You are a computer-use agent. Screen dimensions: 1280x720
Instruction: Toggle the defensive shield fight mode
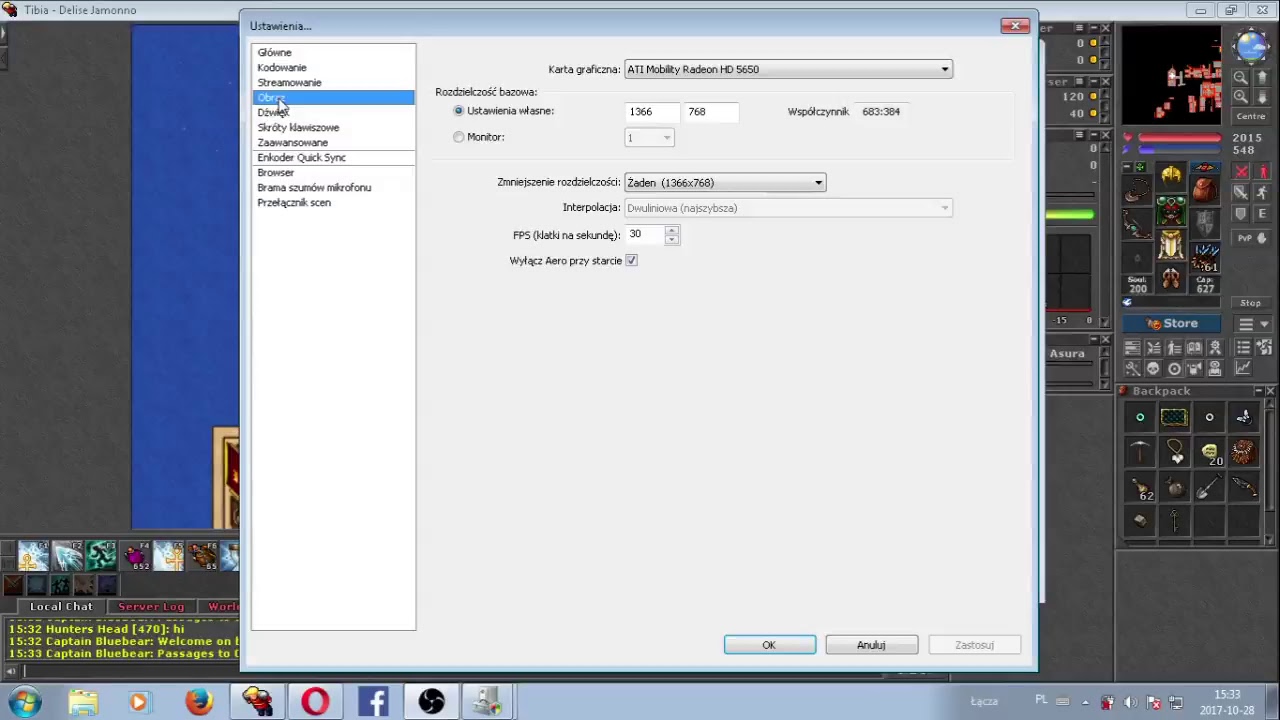coord(1241,214)
